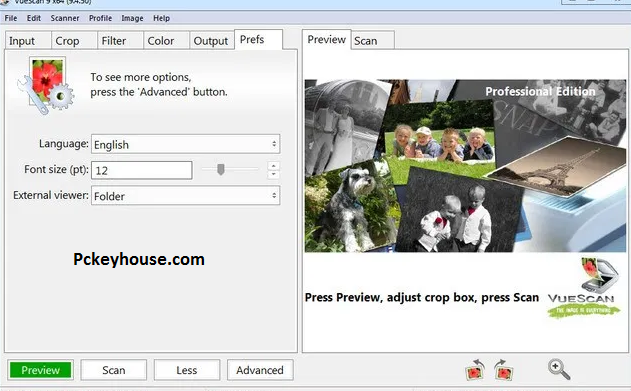Expand the External viewer dropdown

(x=186, y=196)
